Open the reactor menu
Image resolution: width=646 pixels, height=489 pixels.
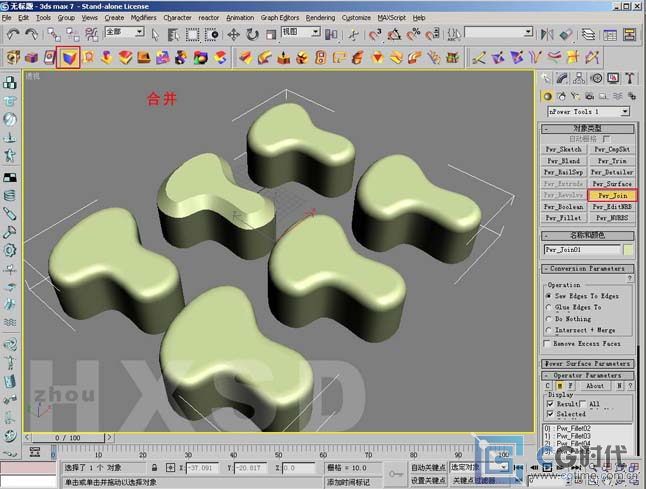point(209,18)
